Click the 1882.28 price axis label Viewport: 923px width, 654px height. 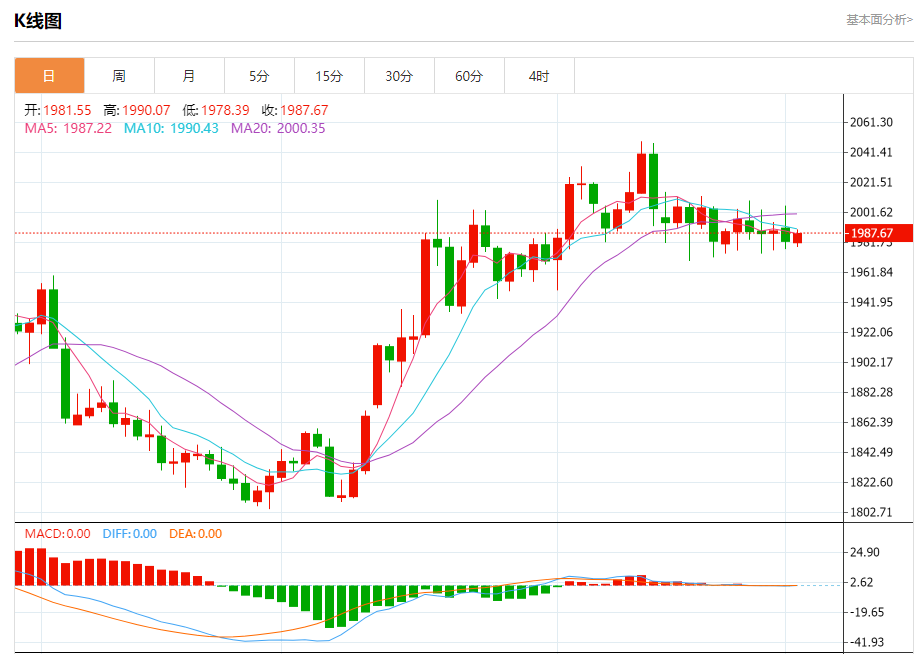[x=871, y=392]
